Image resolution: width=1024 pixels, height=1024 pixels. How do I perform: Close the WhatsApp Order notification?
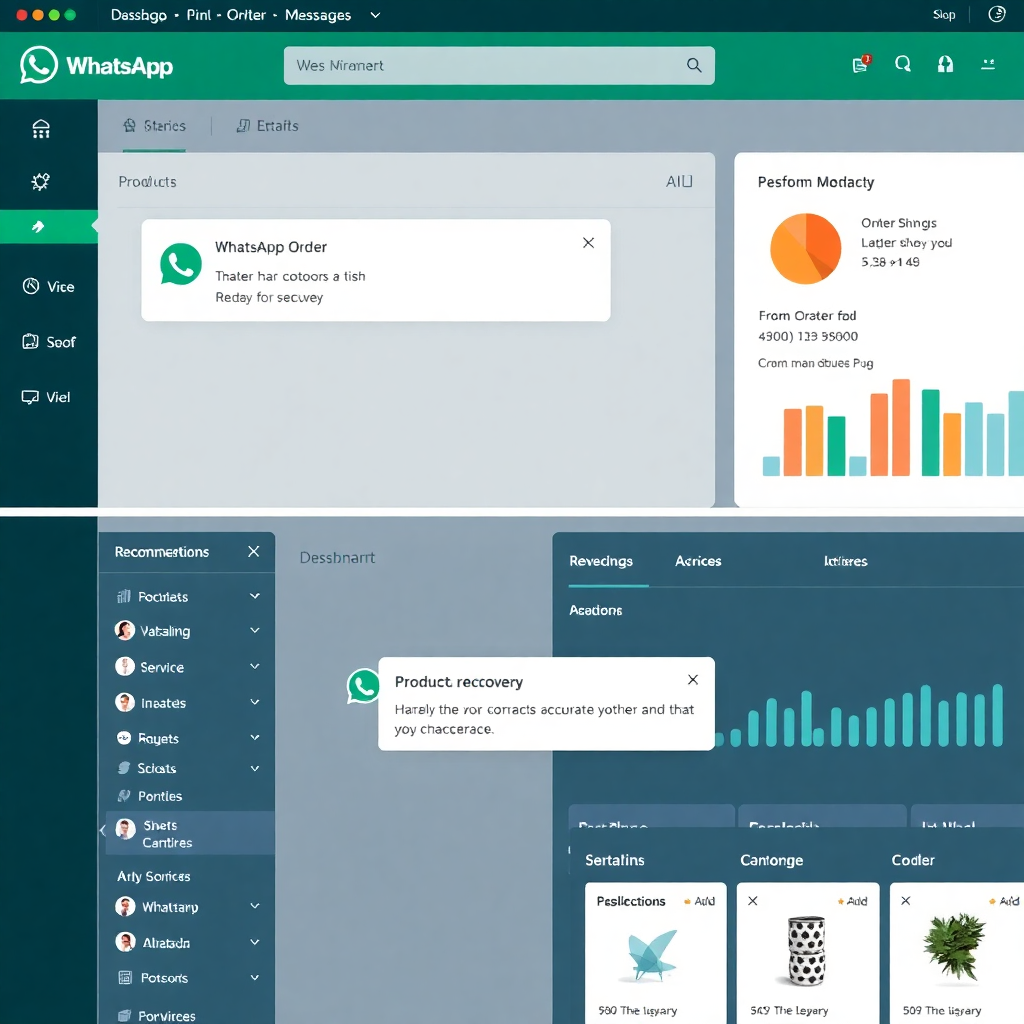(x=588, y=243)
